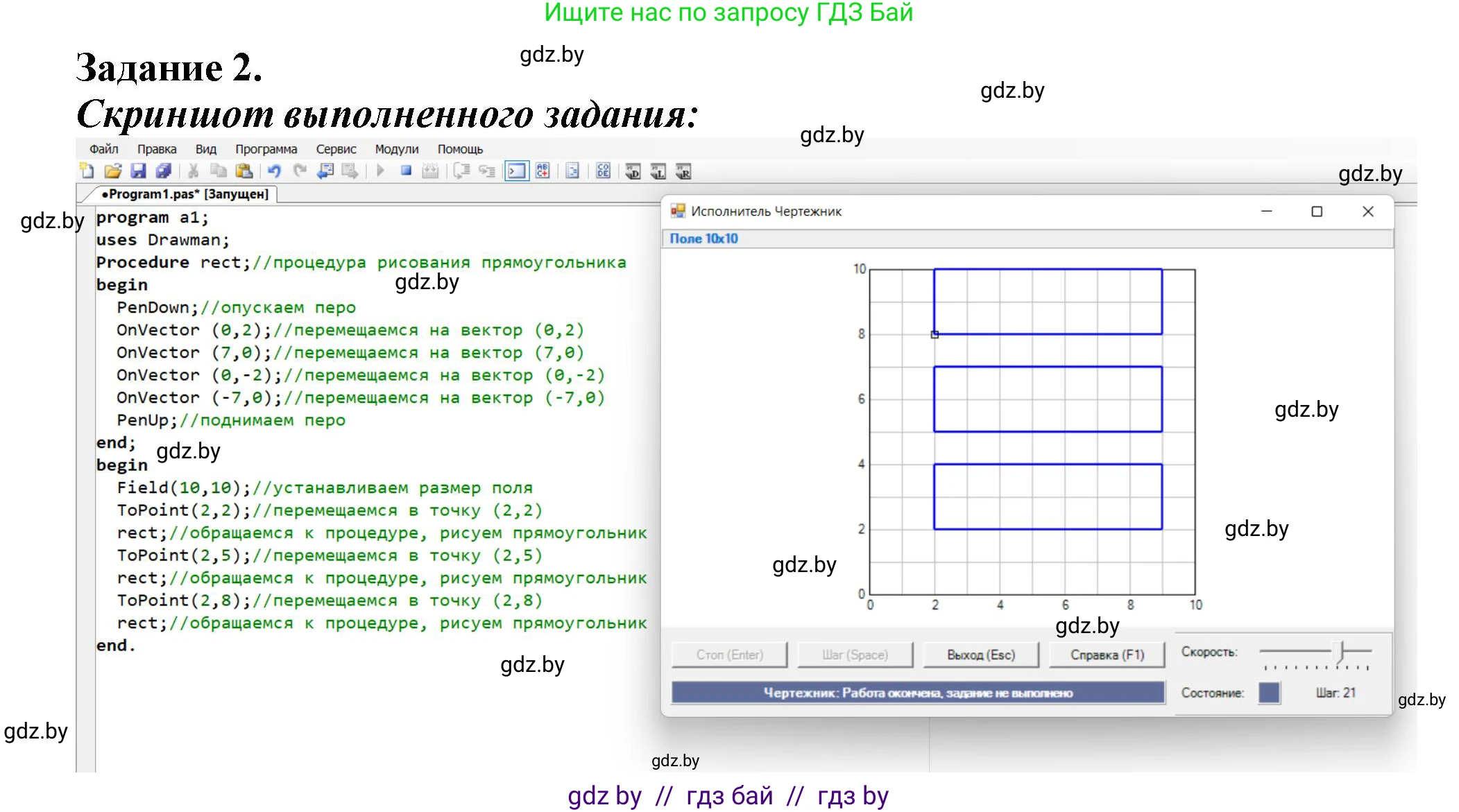Click the New file icon
Screen dimensions: 1459x812
(x=87, y=171)
